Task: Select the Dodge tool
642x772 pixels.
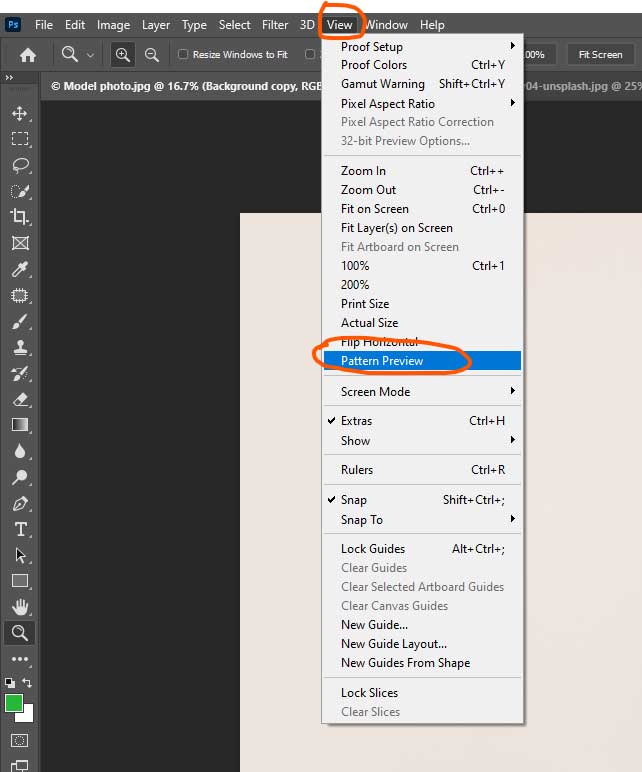Action: (x=20, y=477)
